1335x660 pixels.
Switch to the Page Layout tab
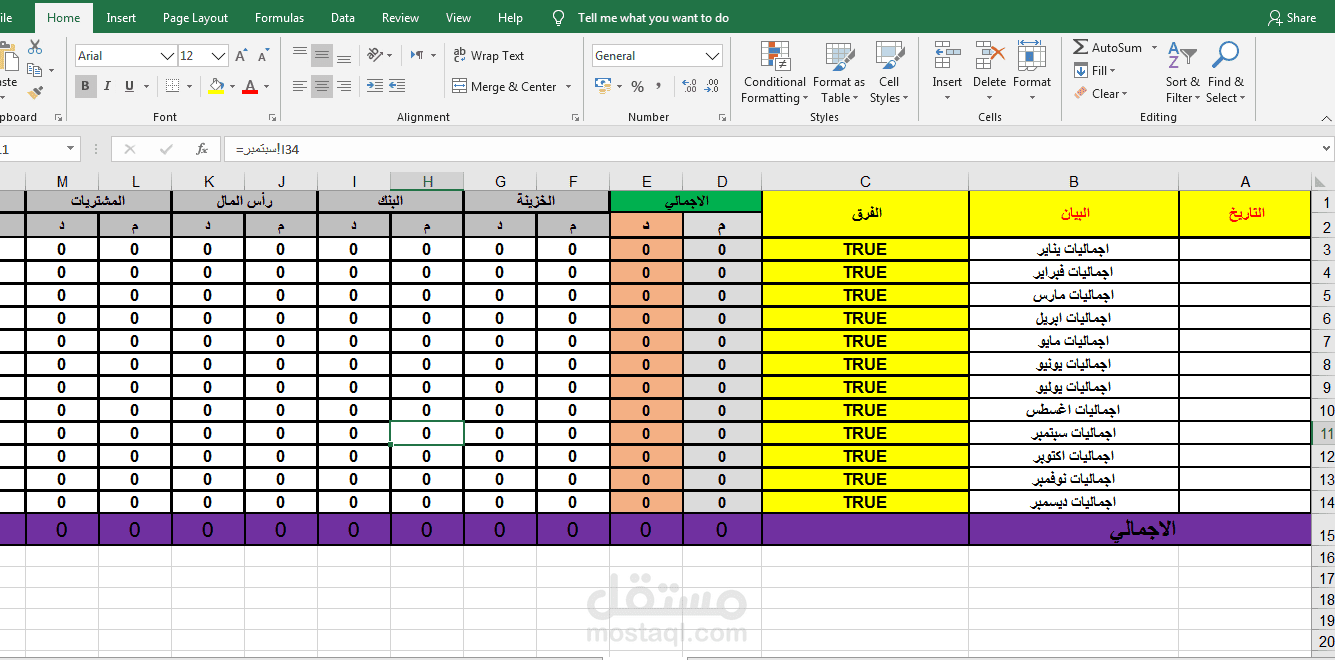pos(195,18)
